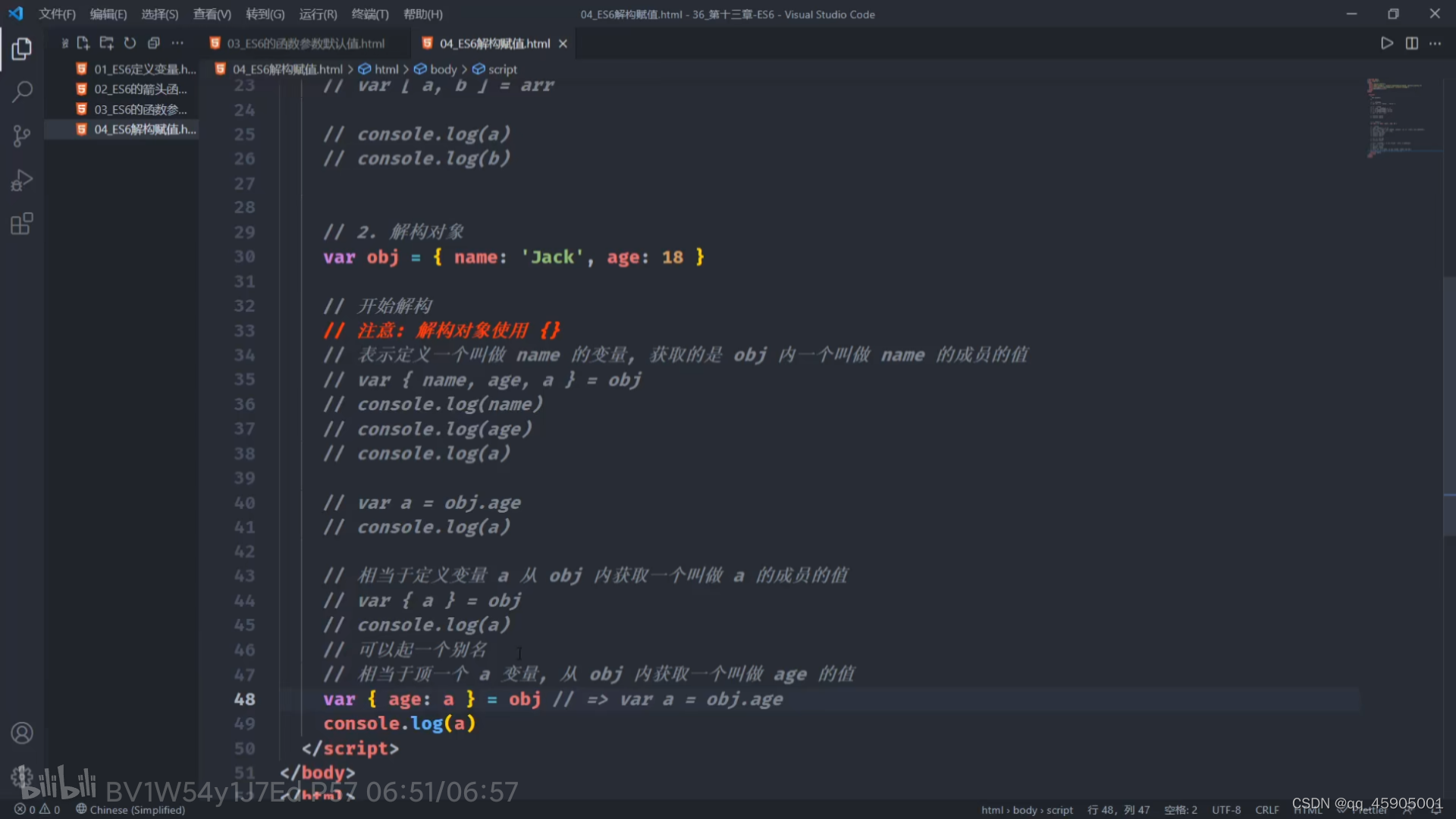
Task: Click the UTF-8 encoding status item
Action: coord(1225,809)
